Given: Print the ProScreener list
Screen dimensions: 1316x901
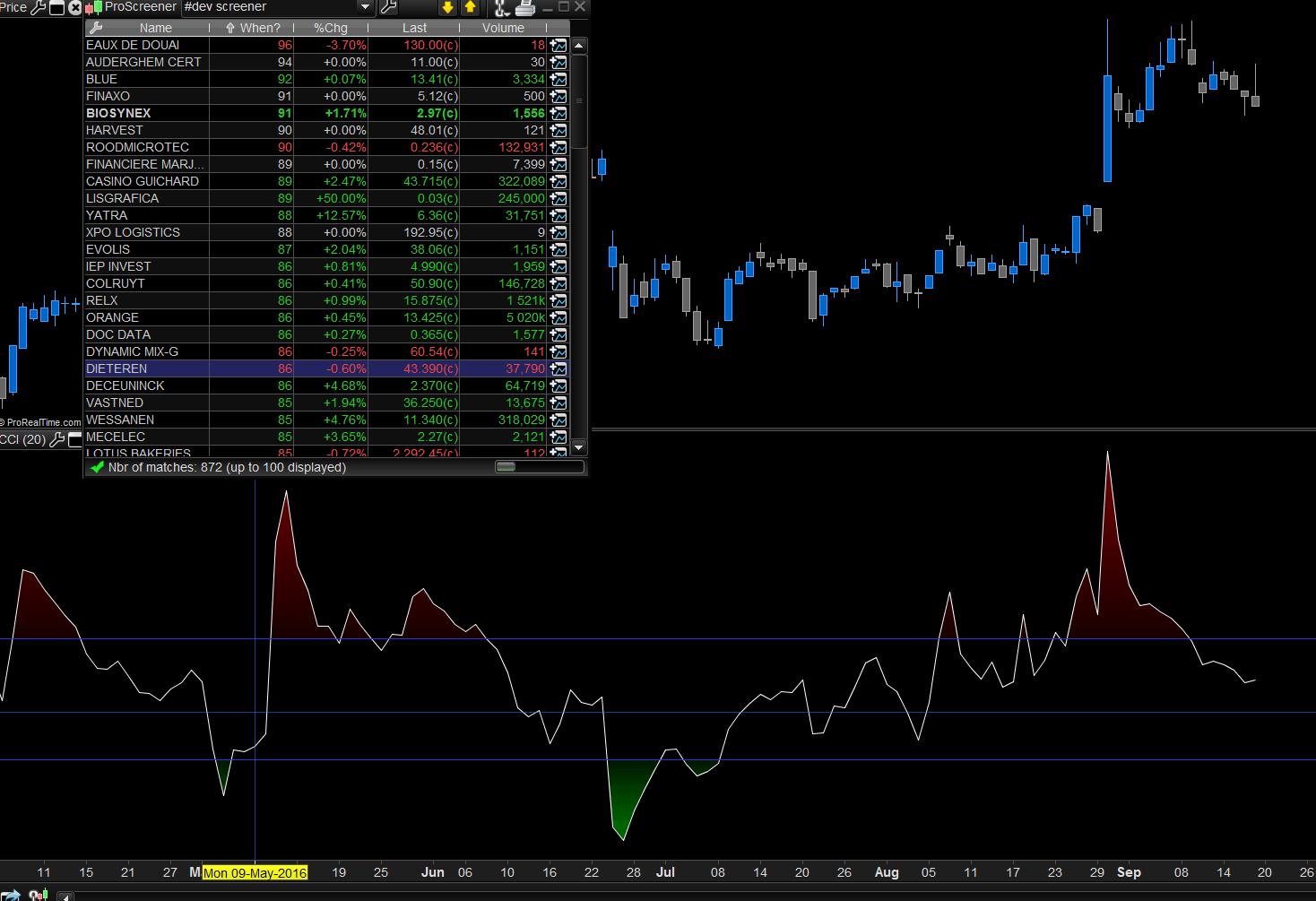Looking at the screenshot, I should pos(525,8).
